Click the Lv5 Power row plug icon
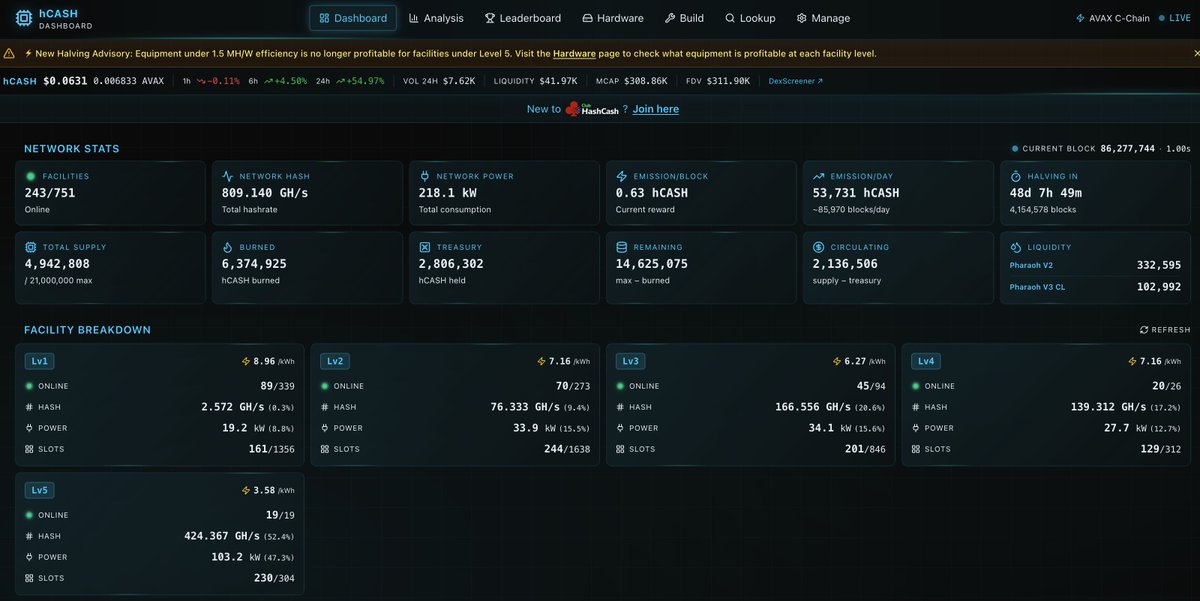 pyautogui.click(x=28, y=557)
